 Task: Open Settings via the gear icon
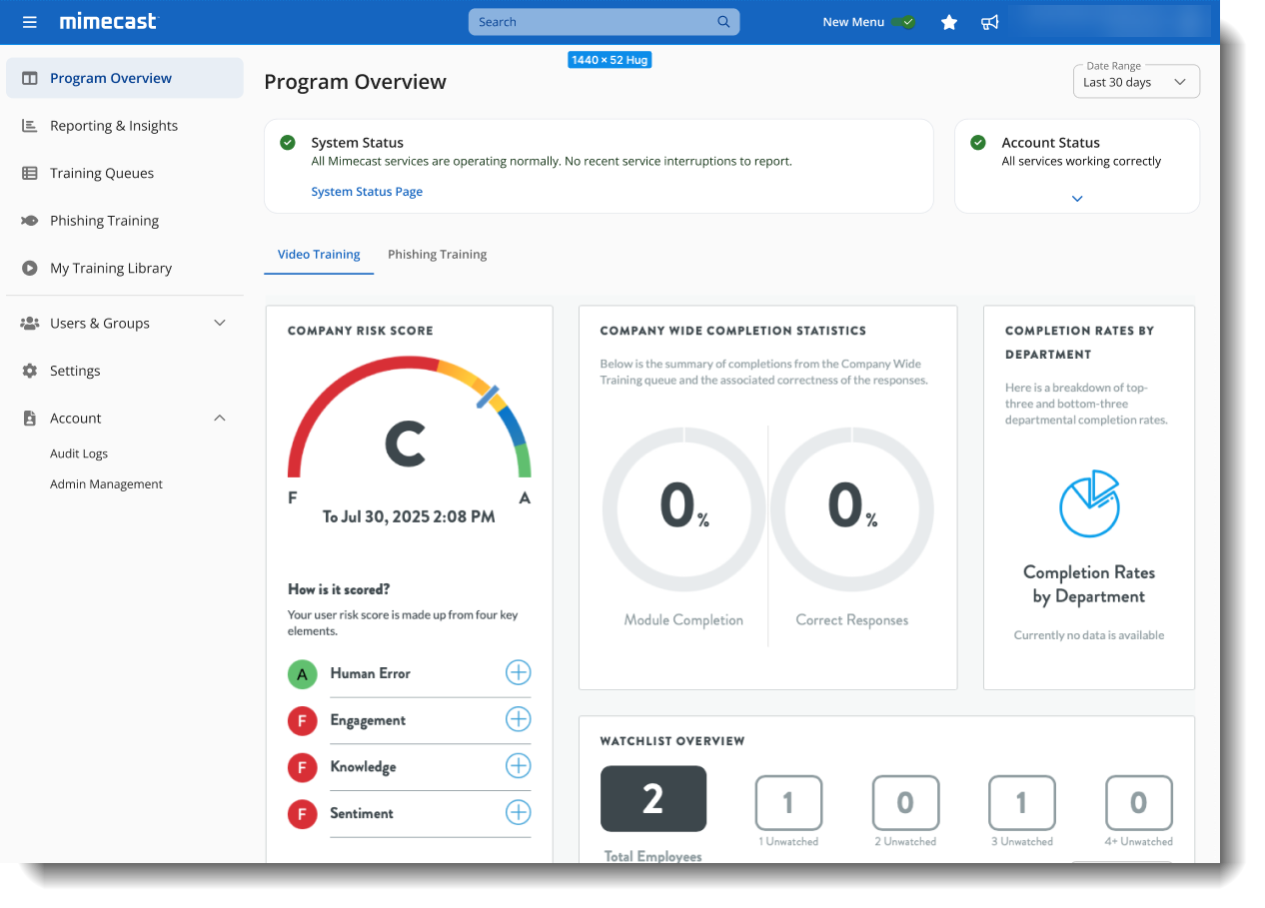[x=30, y=371]
